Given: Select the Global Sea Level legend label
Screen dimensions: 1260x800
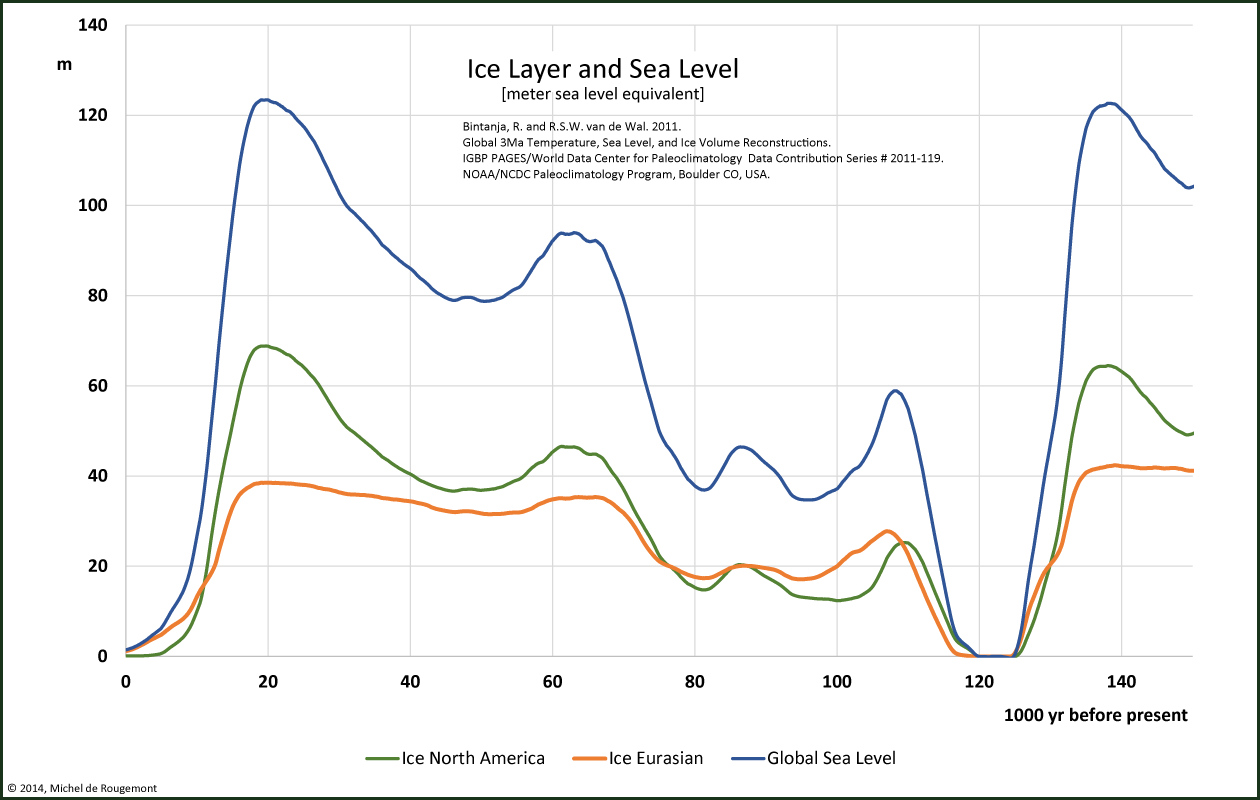Looking at the screenshot, I should pyautogui.click(x=831, y=758).
